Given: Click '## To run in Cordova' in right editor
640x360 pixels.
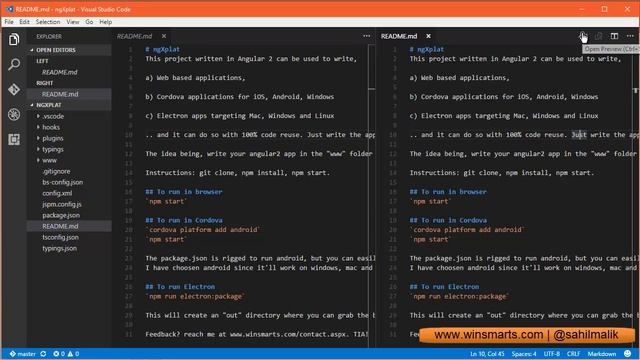Looking at the screenshot, I should (448, 220).
